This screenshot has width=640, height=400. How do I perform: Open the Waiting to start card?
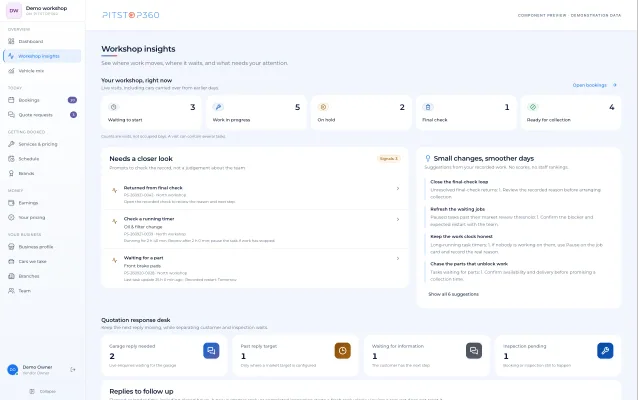point(151,113)
